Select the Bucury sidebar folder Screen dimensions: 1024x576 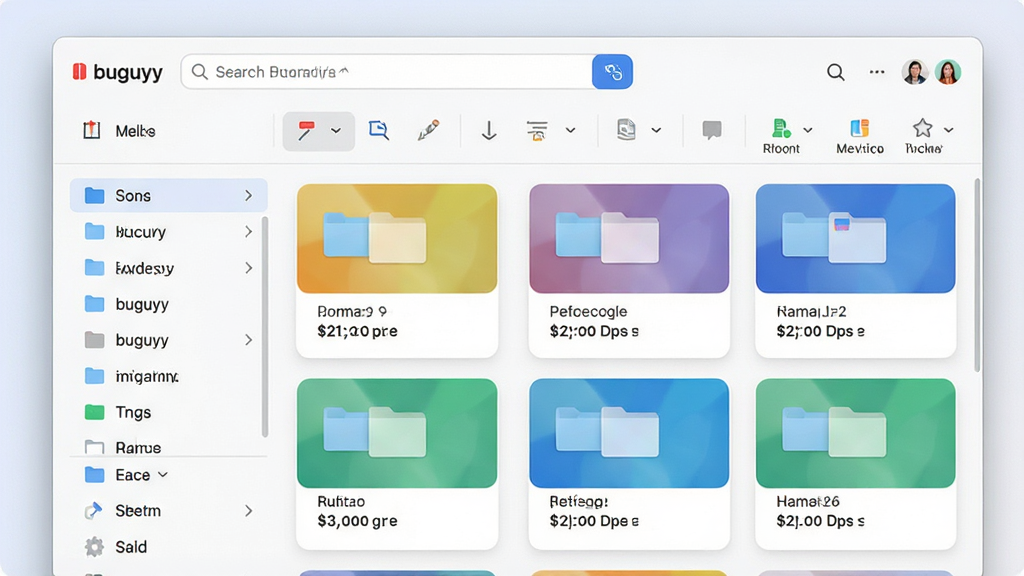tap(168, 232)
